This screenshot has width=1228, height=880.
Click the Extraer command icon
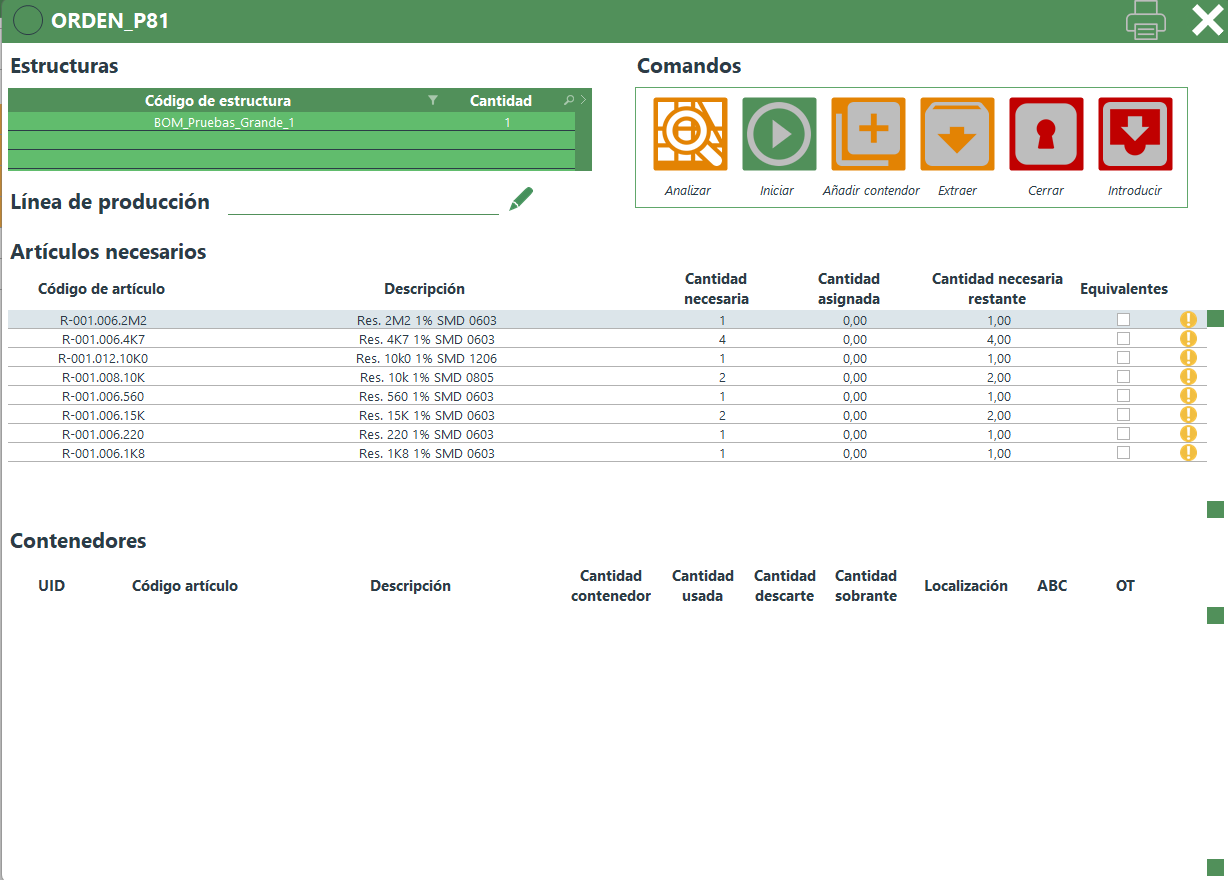coord(957,134)
